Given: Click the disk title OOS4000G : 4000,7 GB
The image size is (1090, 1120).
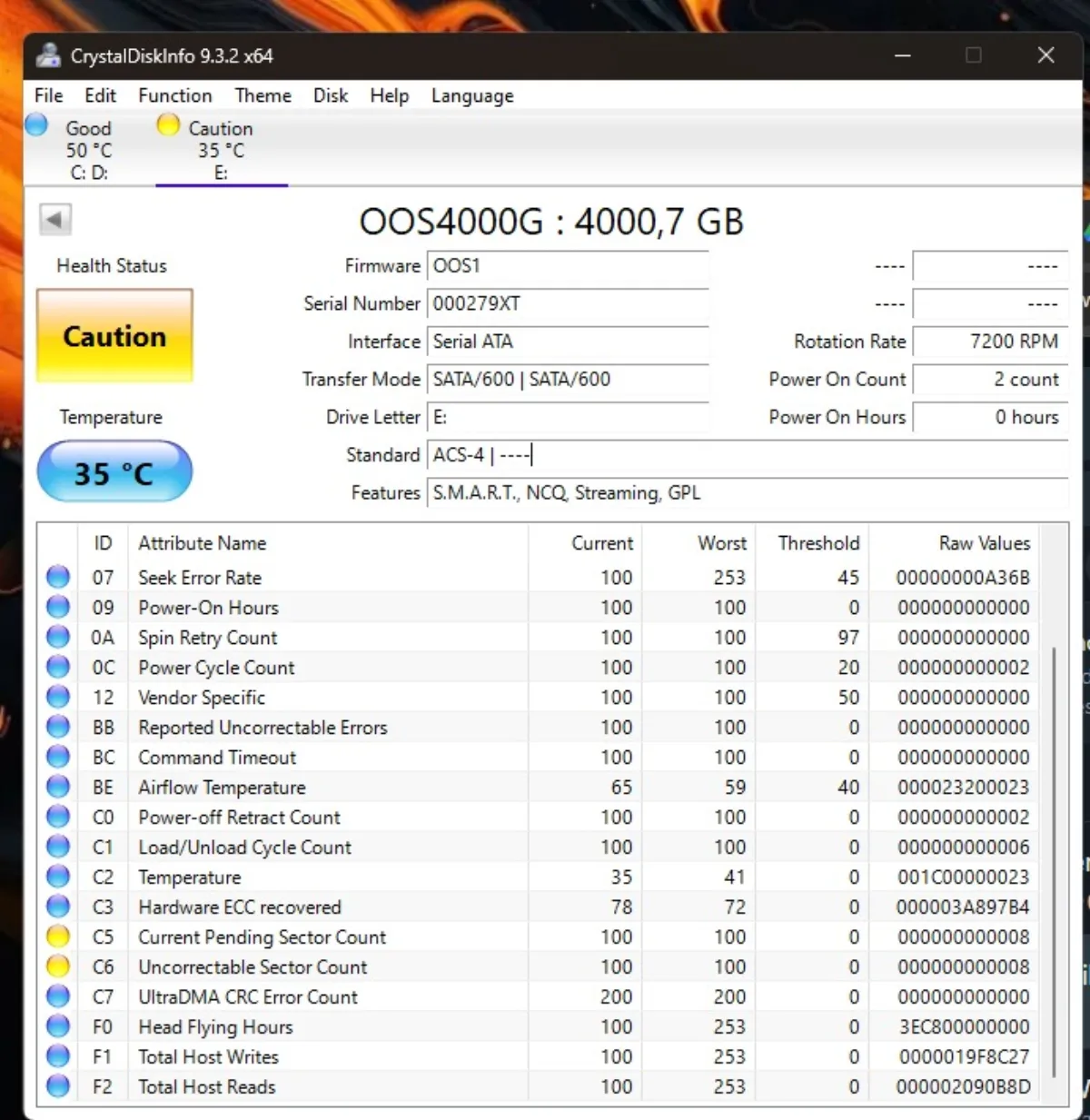Looking at the screenshot, I should [551, 222].
